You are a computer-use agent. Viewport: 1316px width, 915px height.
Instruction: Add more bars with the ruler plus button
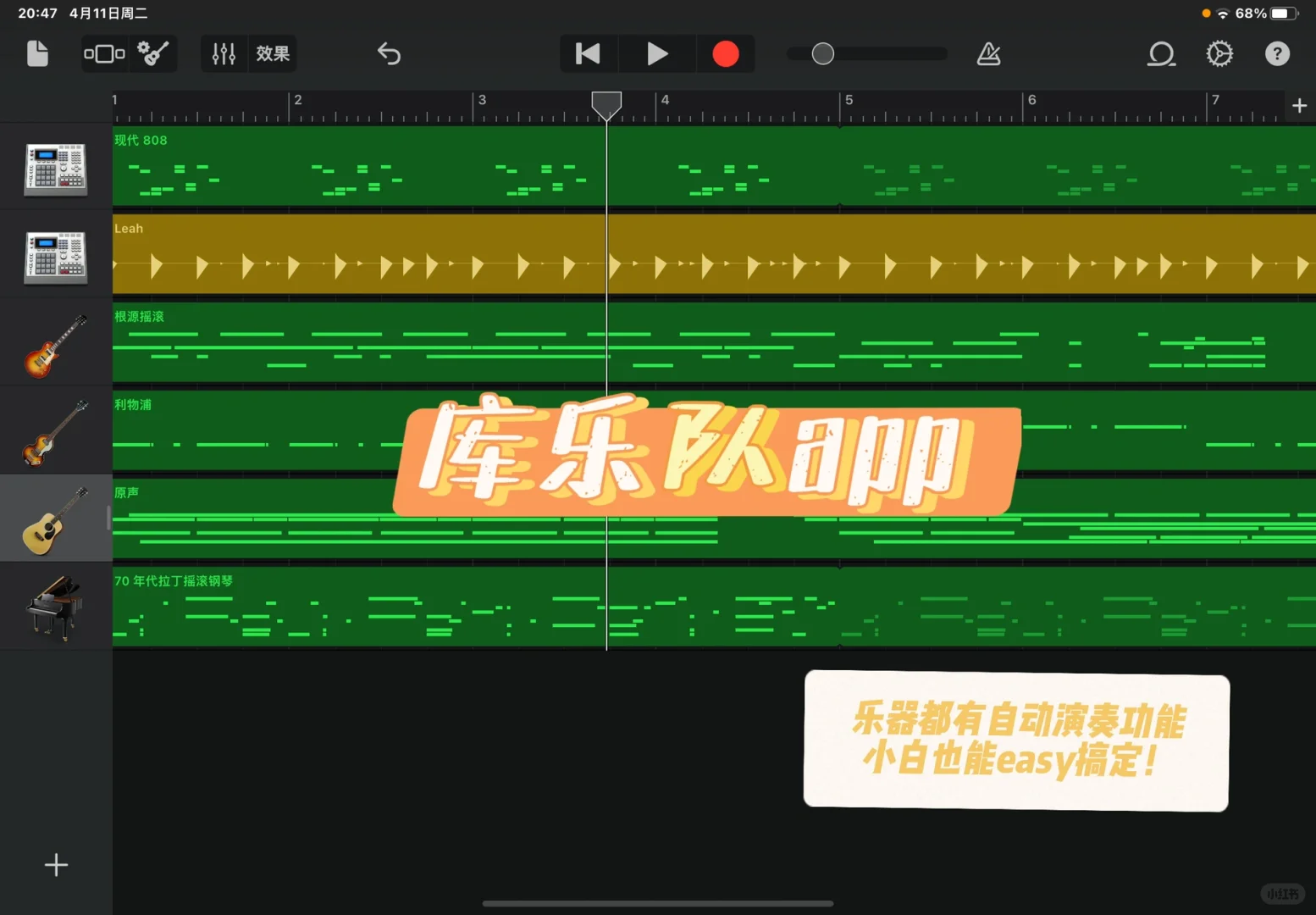[1298, 105]
